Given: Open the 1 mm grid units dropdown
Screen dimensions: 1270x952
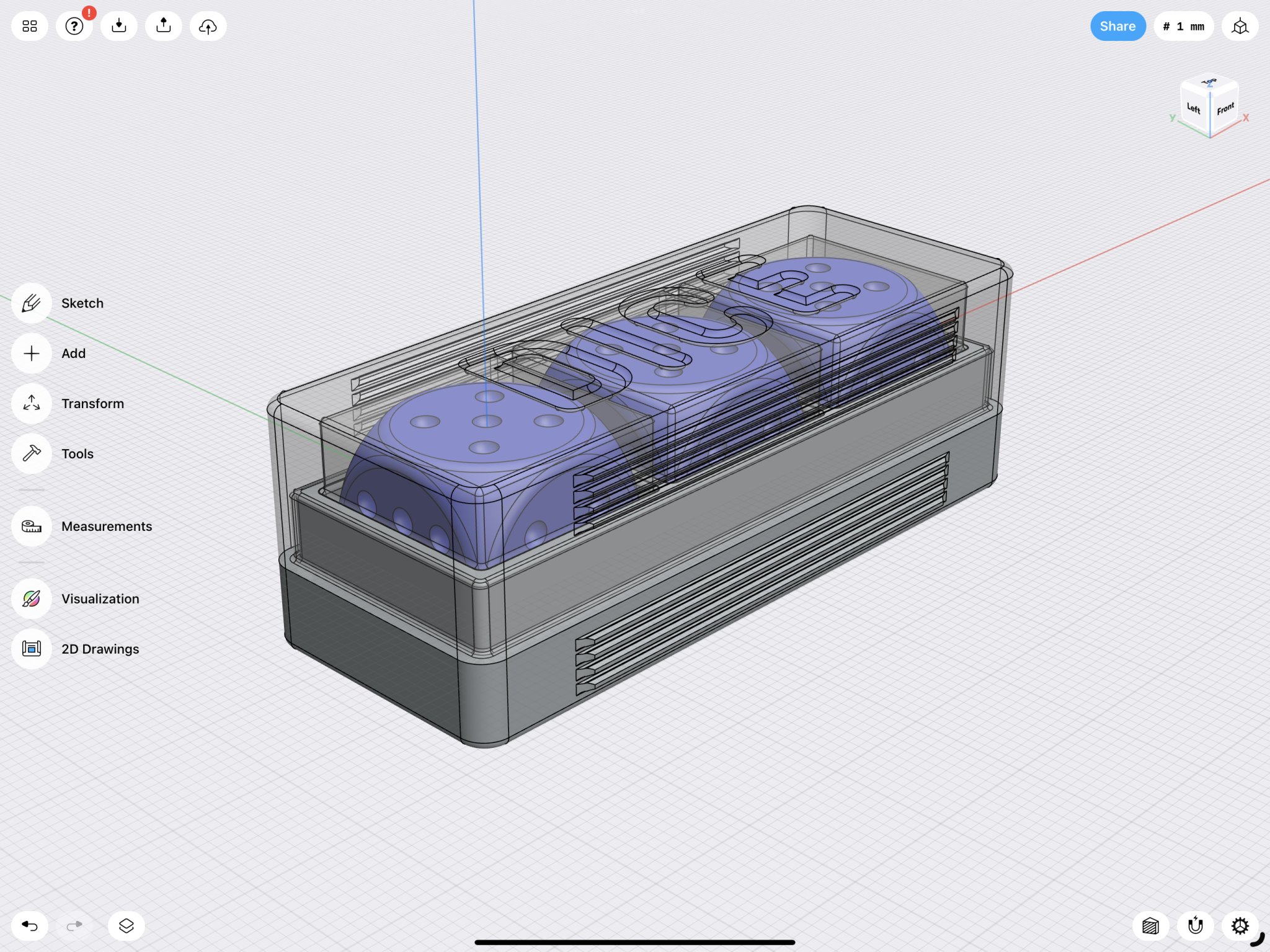Looking at the screenshot, I should 1183,26.
